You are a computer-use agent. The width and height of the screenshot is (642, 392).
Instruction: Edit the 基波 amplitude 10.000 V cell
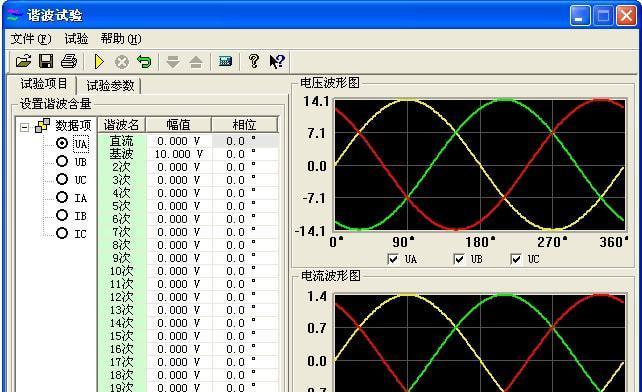(x=179, y=154)
